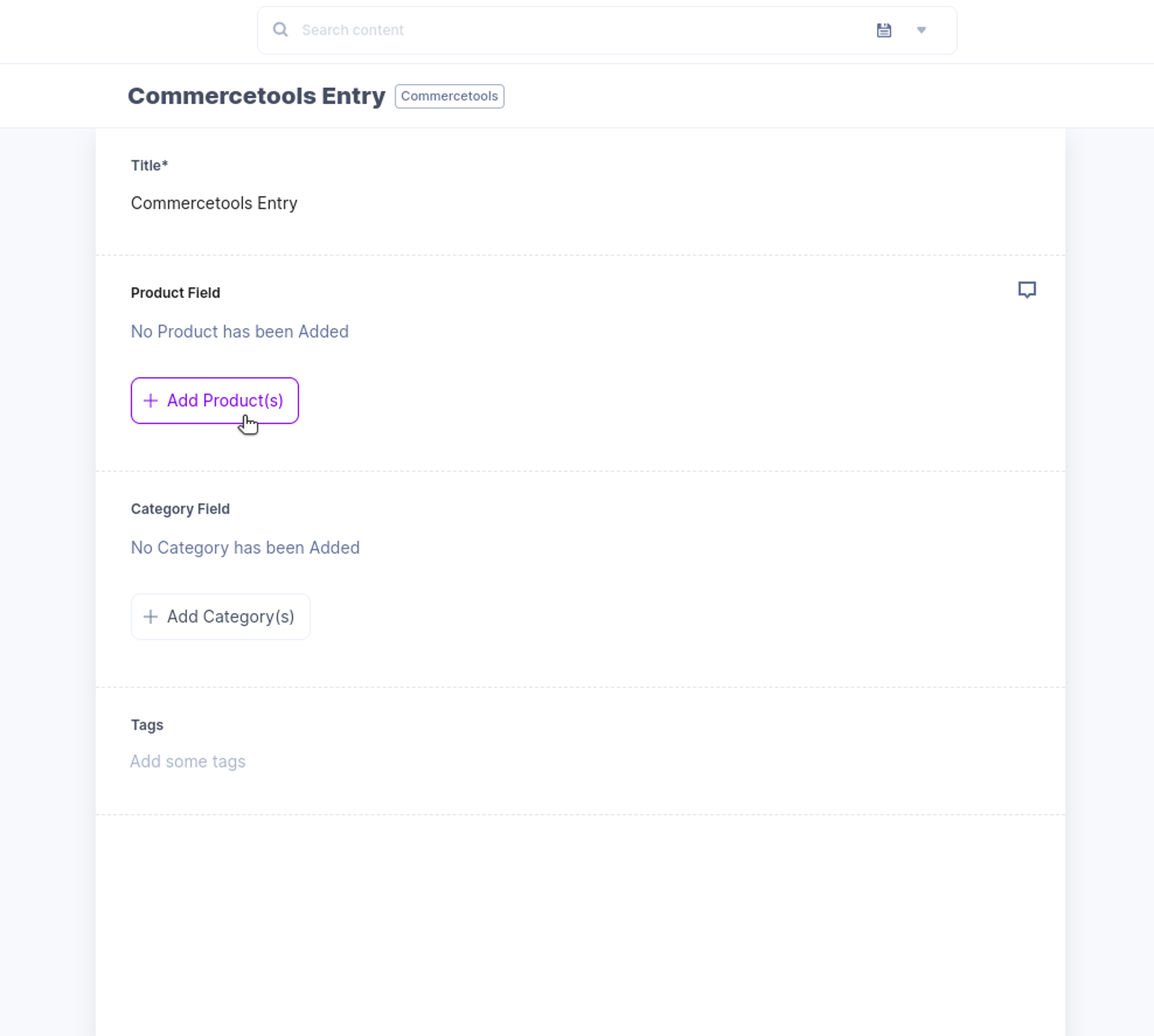Edit the Title field value
This screenshot has width=1154, height=1036.
(214, 203)
